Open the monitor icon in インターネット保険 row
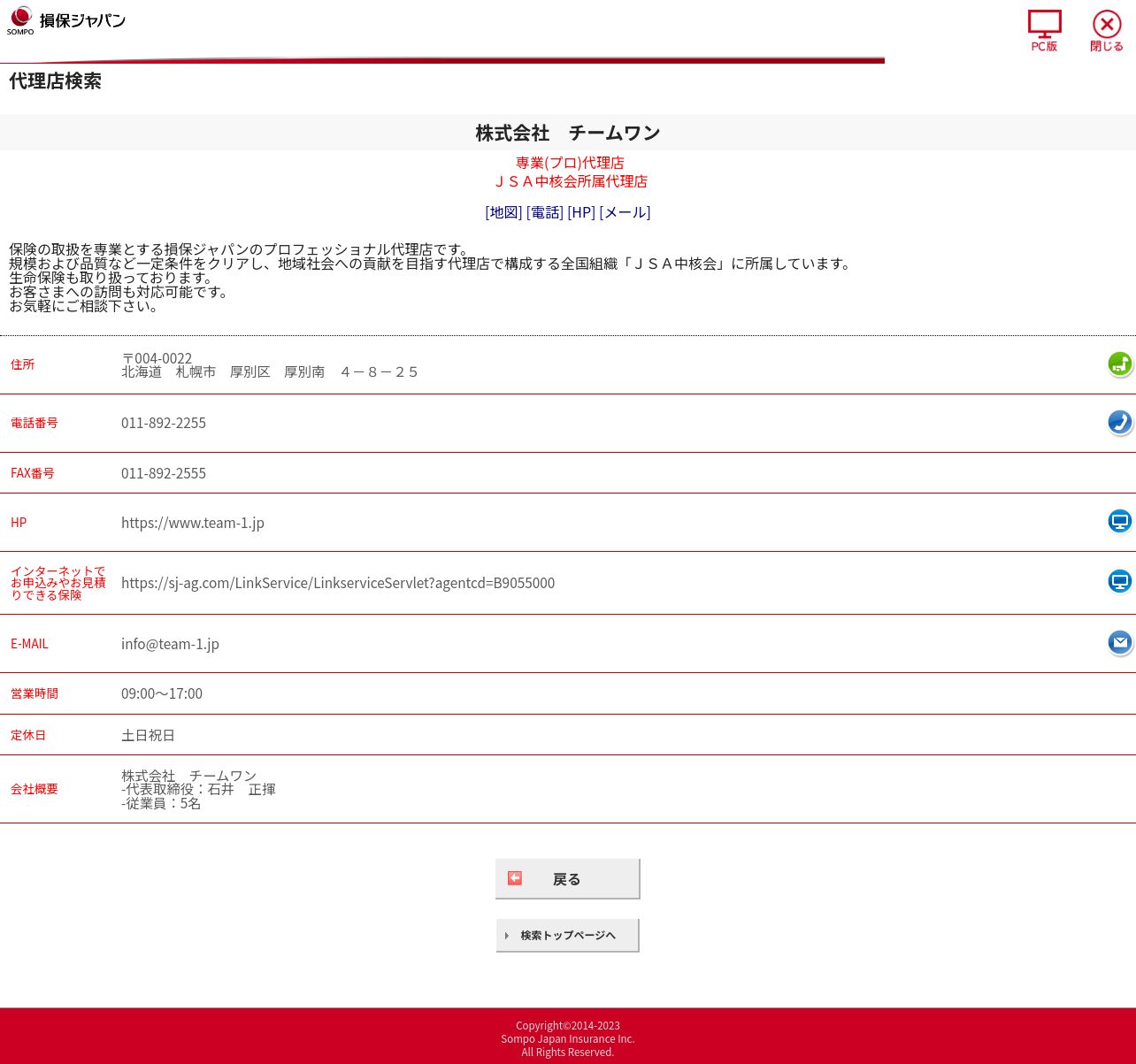Image resolution: width=1136 pixels, height=1064 pixels. point(1120,581)
